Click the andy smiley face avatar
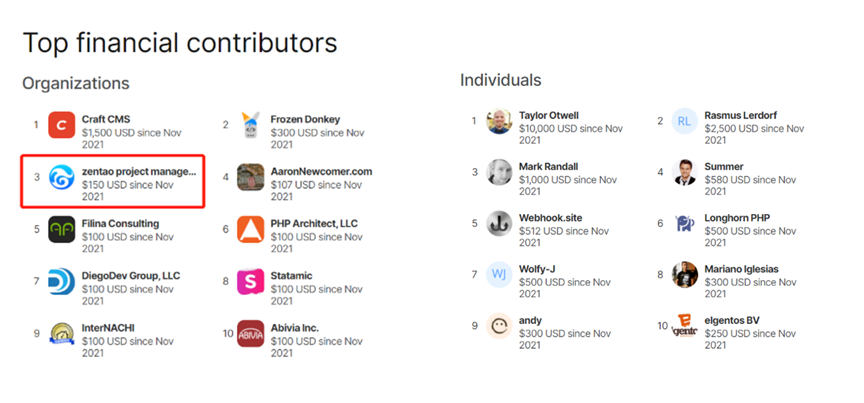864x403 pixels. [x=499, y=326]
